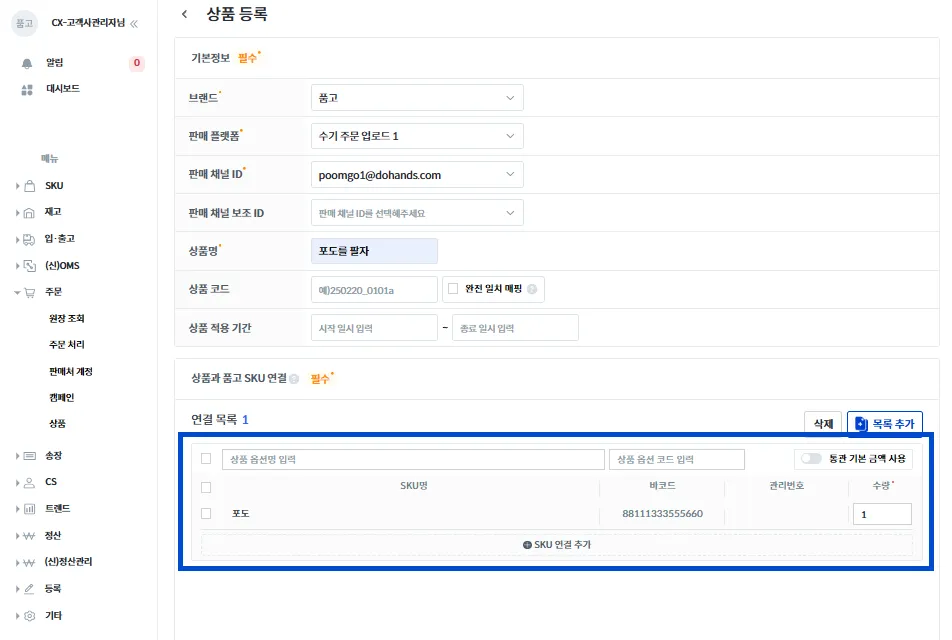Click the 알림 count badge 0

137,63
